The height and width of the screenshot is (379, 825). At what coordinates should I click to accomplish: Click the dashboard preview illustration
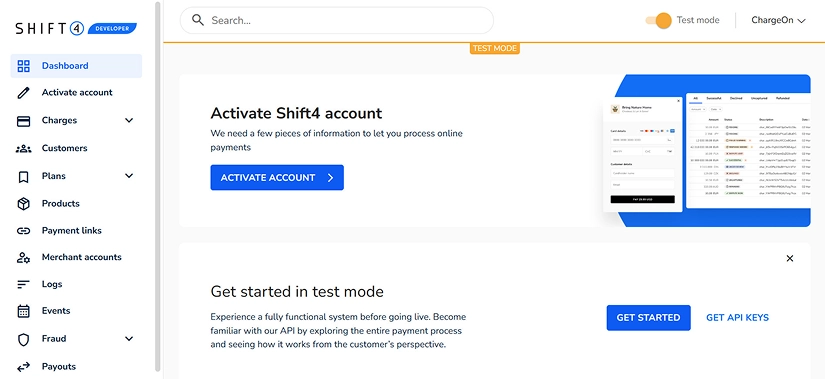click(706, 151)
